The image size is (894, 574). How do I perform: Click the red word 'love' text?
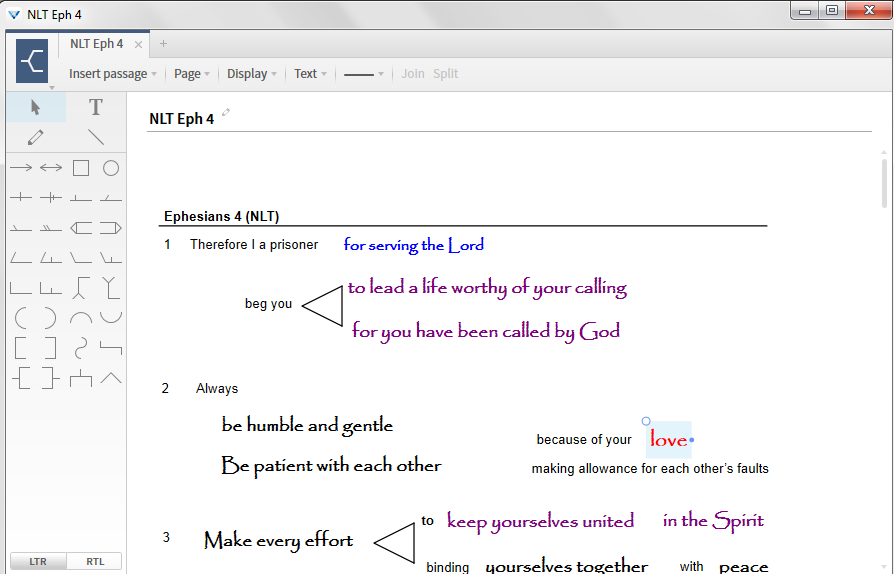668,440
